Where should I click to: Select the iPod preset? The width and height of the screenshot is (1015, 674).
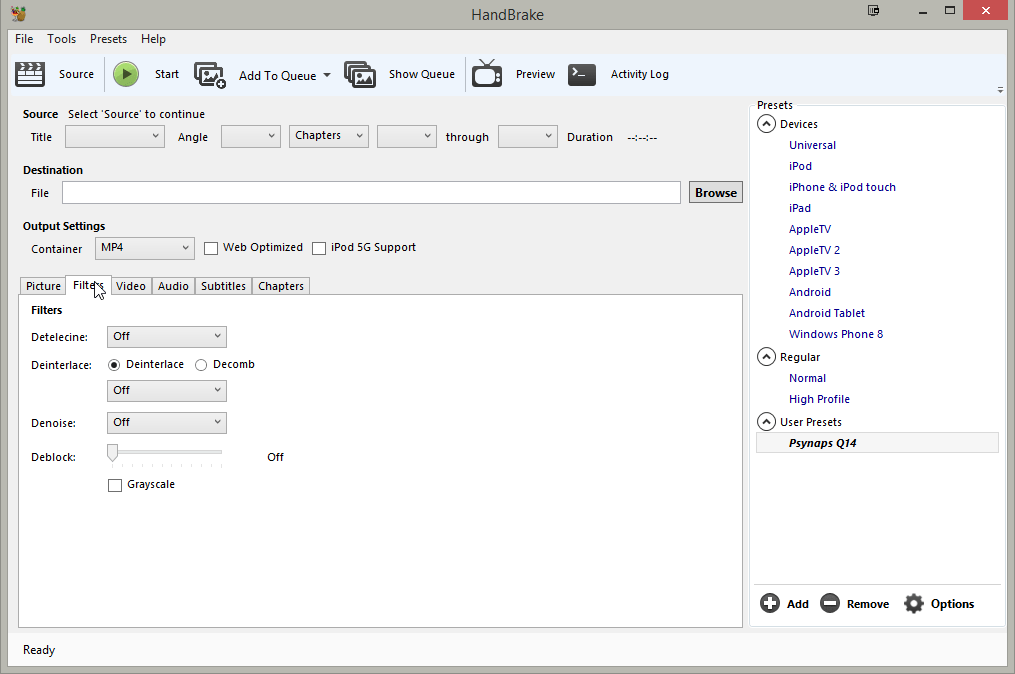click(x=800, y=166)
